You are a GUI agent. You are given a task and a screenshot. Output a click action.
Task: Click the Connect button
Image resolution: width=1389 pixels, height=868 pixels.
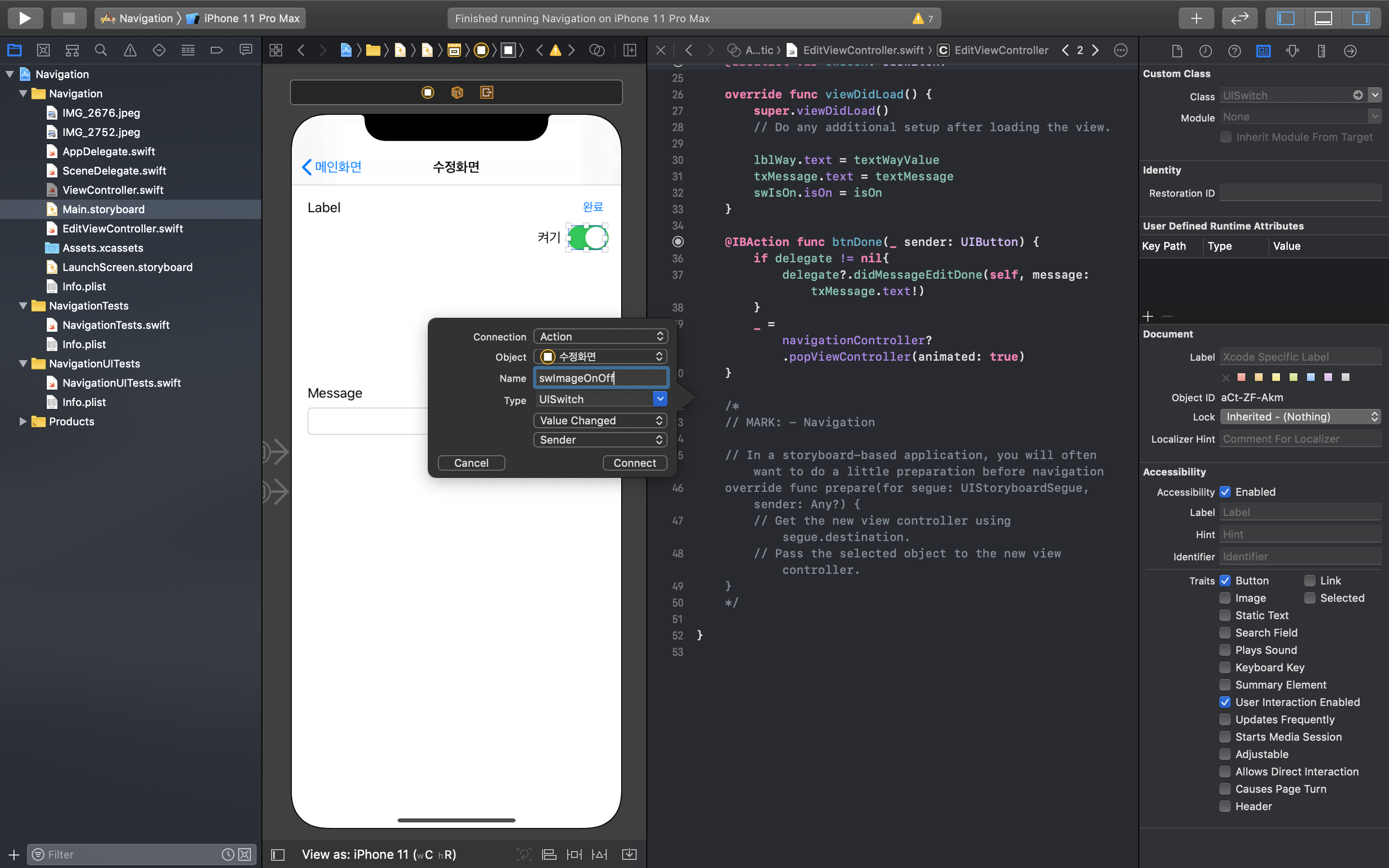634,463
